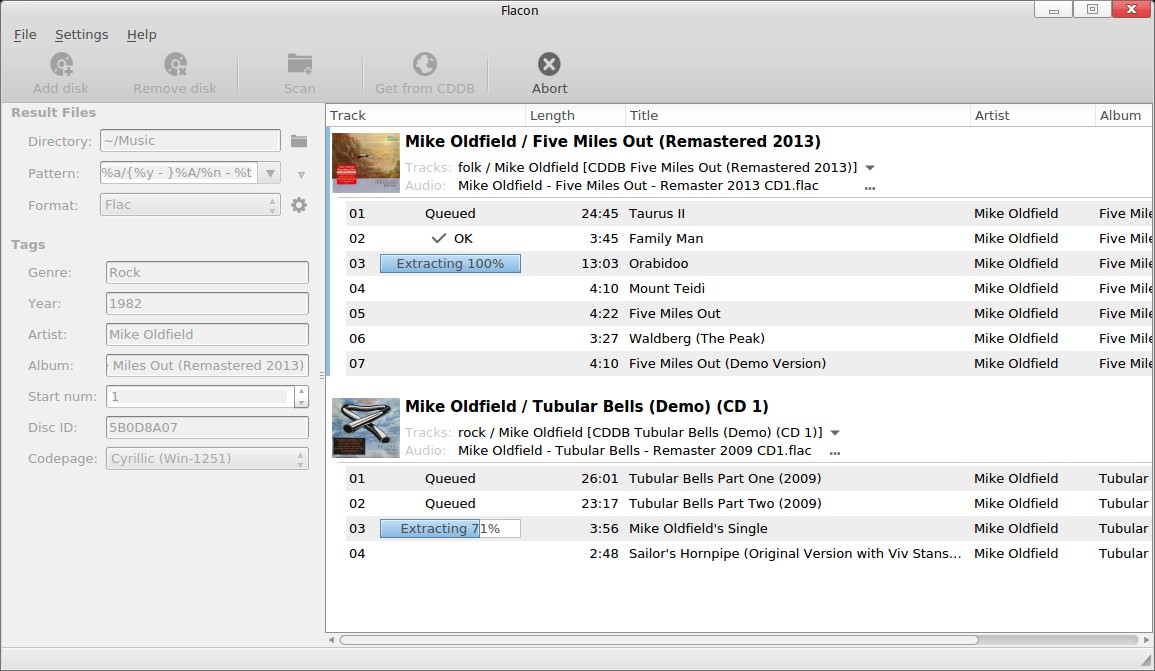The width and height of the screenshot is (1155, 671).
Task: Click the Five Miles Out album cover
Action: click(365, 163)
